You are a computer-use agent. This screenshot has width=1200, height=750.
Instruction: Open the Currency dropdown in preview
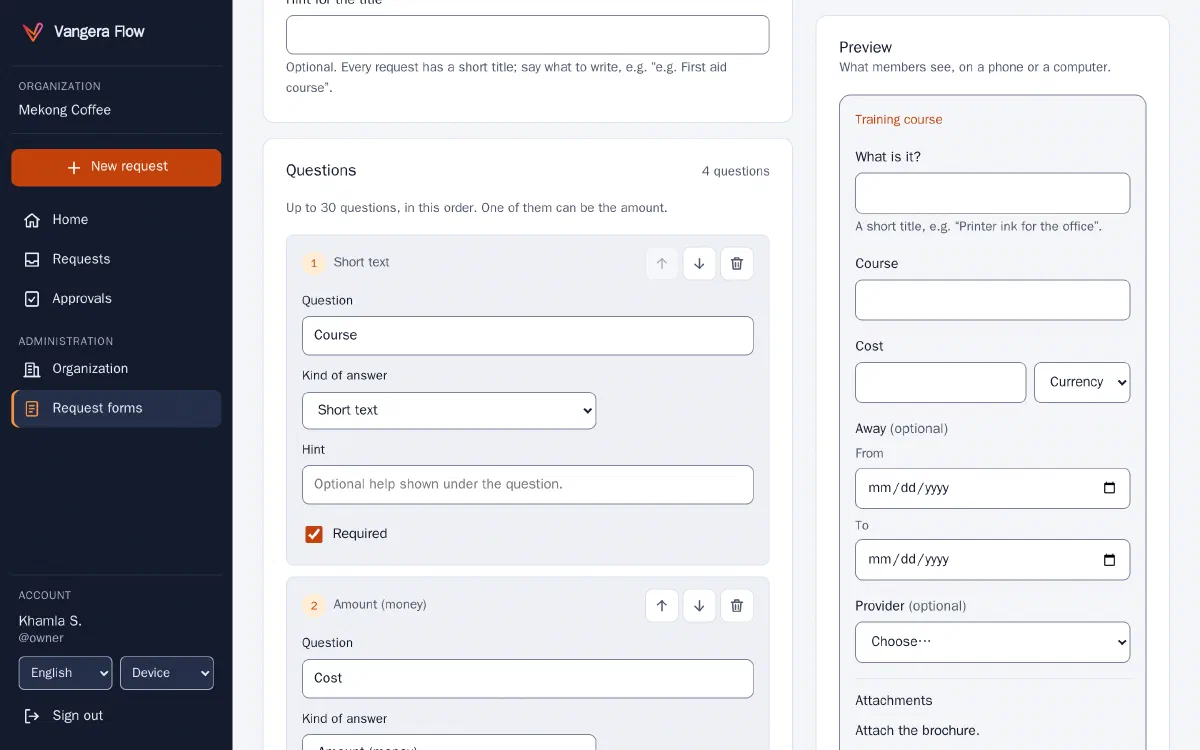click(x=1082, y=382)
